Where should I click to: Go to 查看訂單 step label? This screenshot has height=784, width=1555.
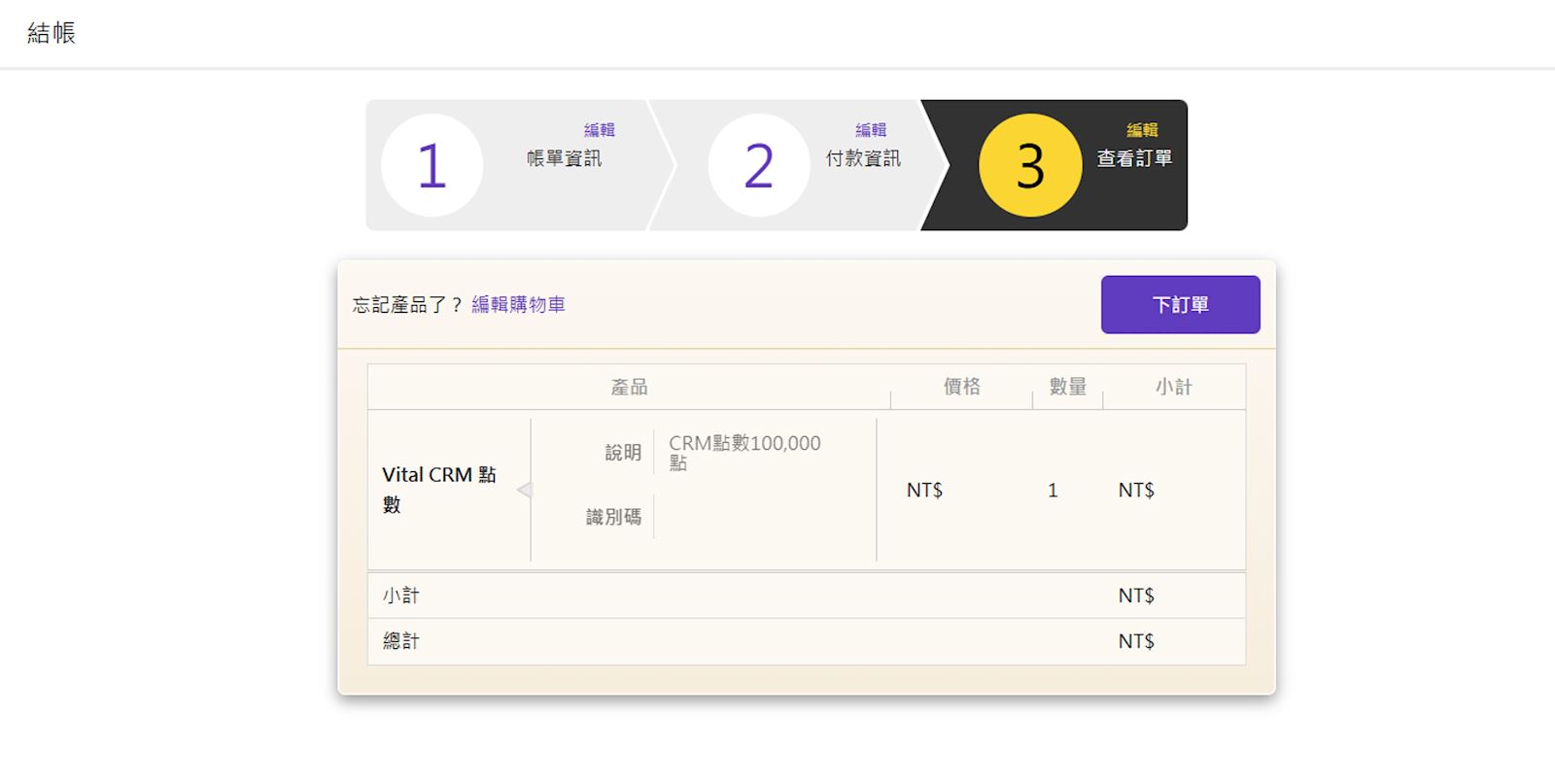1134,158
